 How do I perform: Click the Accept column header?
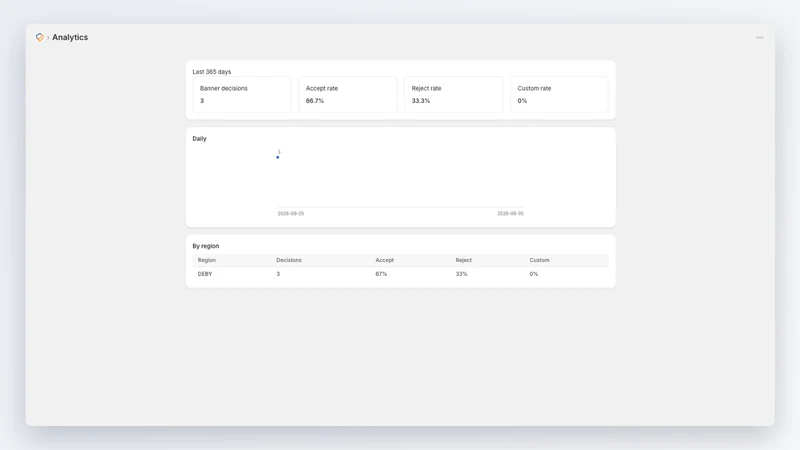[x=385, y=260]
